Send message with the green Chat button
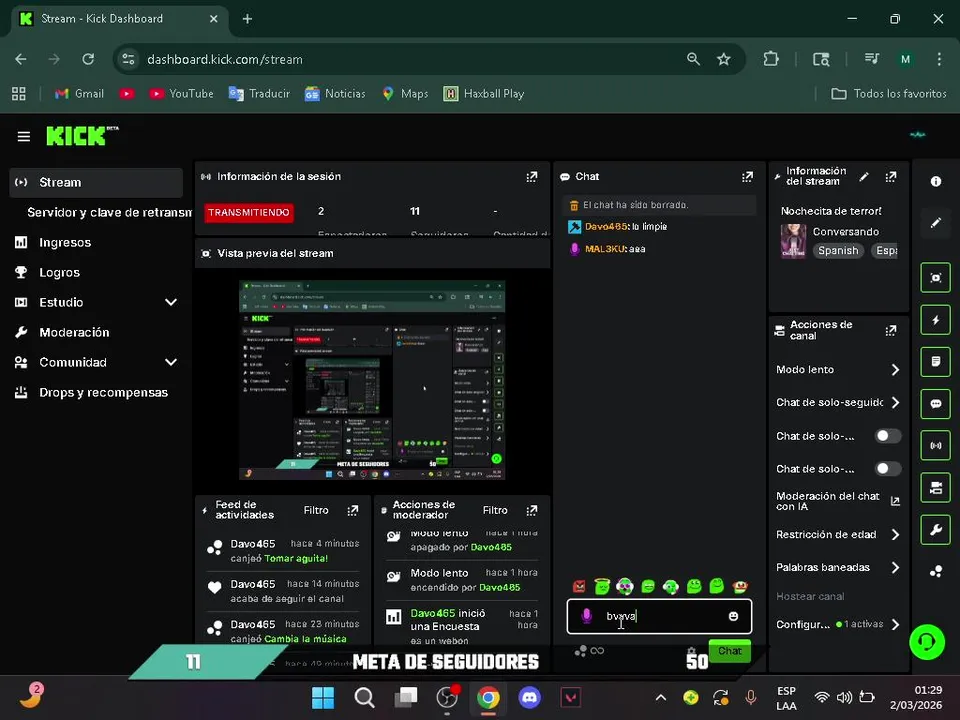The height and width of the screenshot is (720, 960). click(x=729, y=651)
